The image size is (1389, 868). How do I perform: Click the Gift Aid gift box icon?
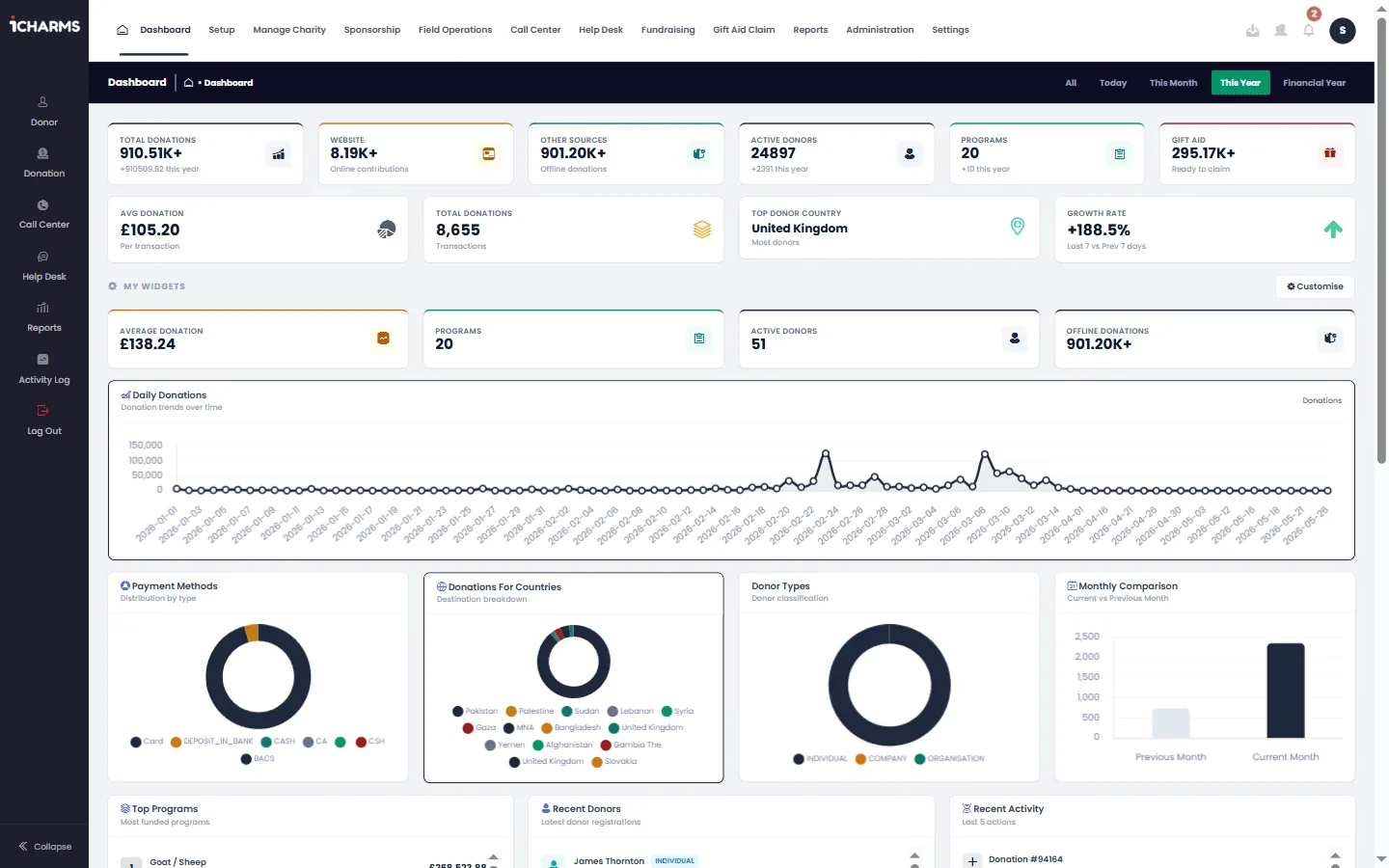pyautogui.click(x=1330, y=153)
